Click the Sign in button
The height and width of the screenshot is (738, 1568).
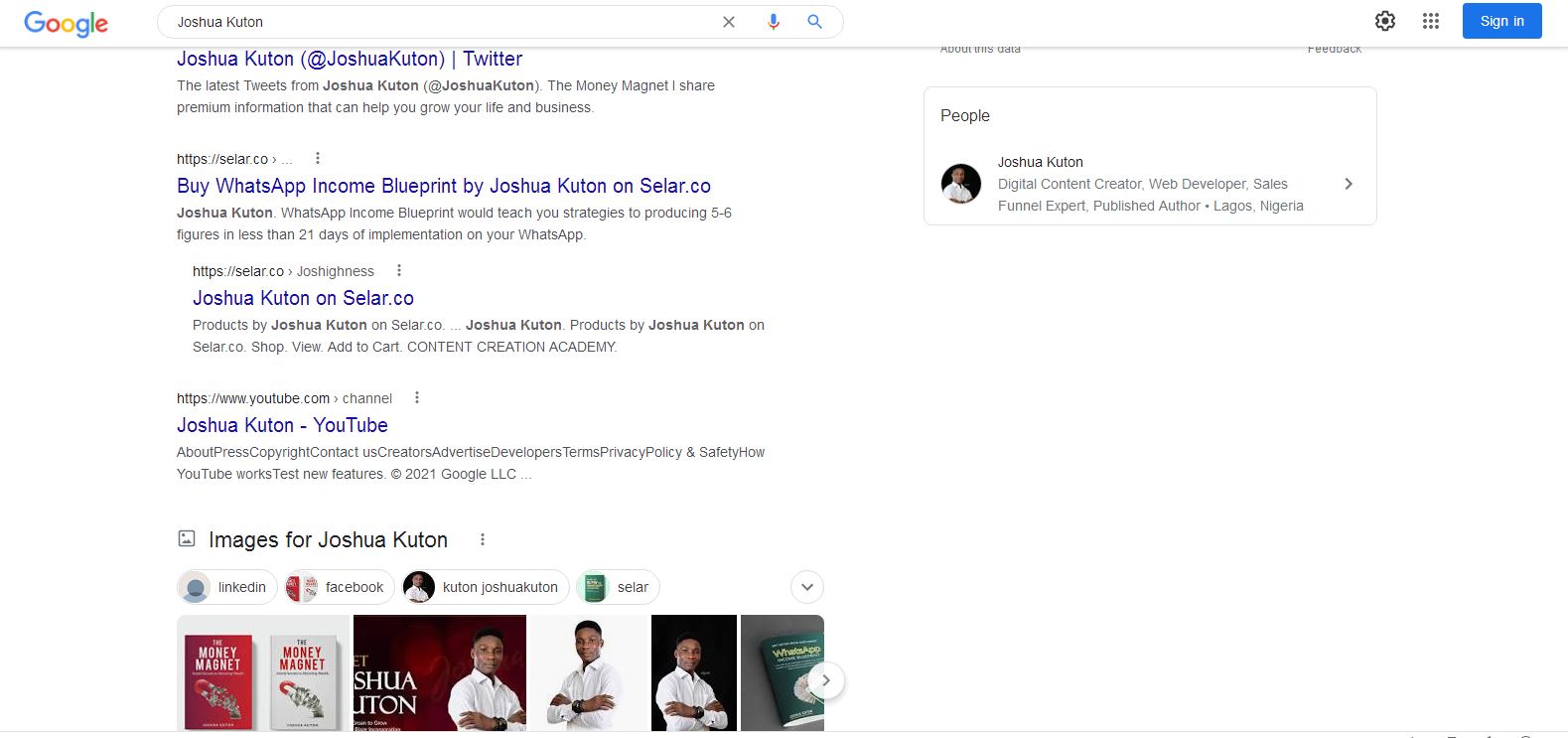[x=1501, y=21]
